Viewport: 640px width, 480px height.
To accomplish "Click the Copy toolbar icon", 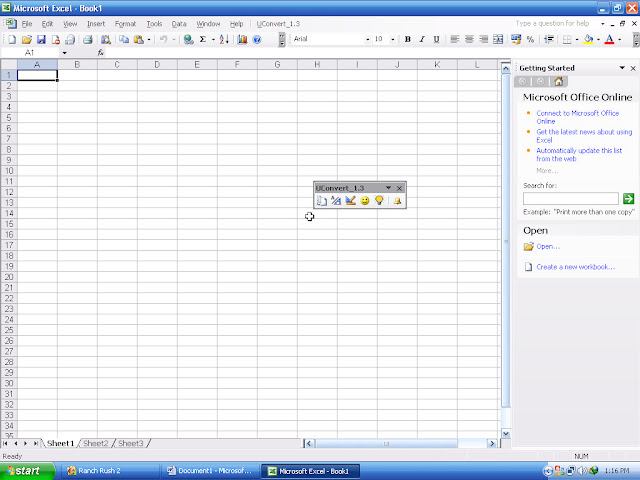I will [x=124, y=40].
